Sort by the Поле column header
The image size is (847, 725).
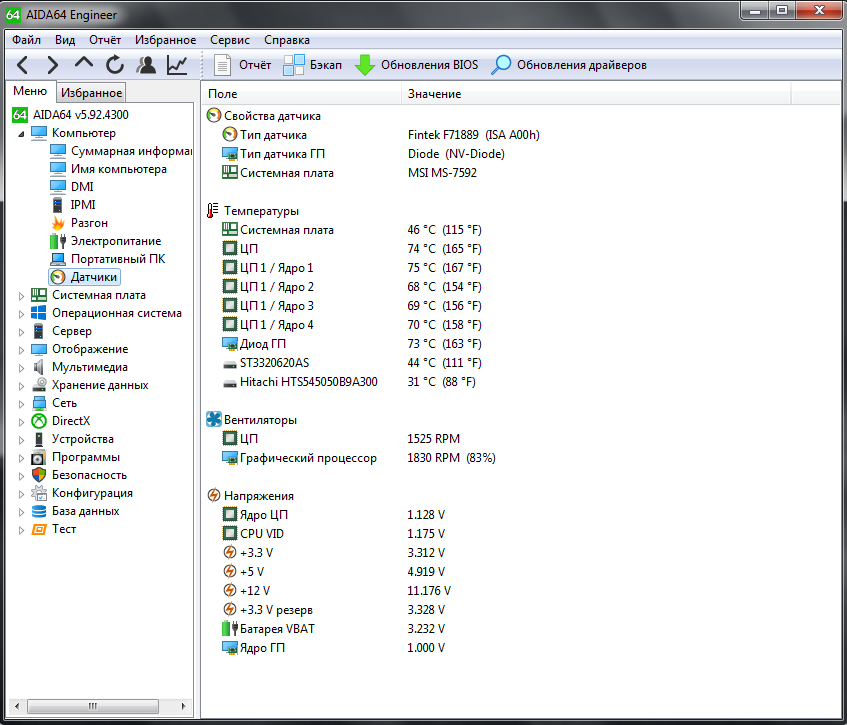point(302,93)
